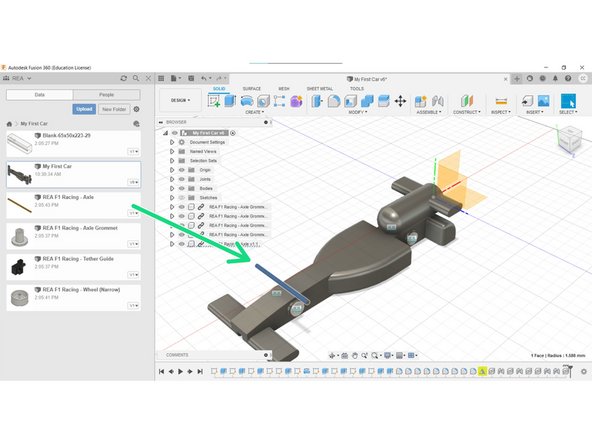
Task: Click the highlighted yellow timeline feature
Action: 482,372
